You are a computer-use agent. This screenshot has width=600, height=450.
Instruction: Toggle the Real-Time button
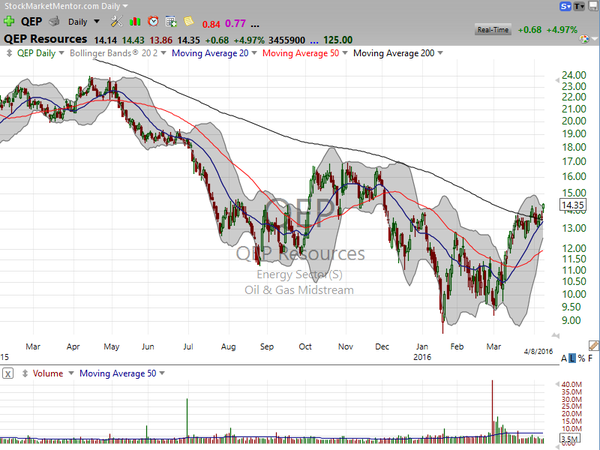tap(493, 30)
